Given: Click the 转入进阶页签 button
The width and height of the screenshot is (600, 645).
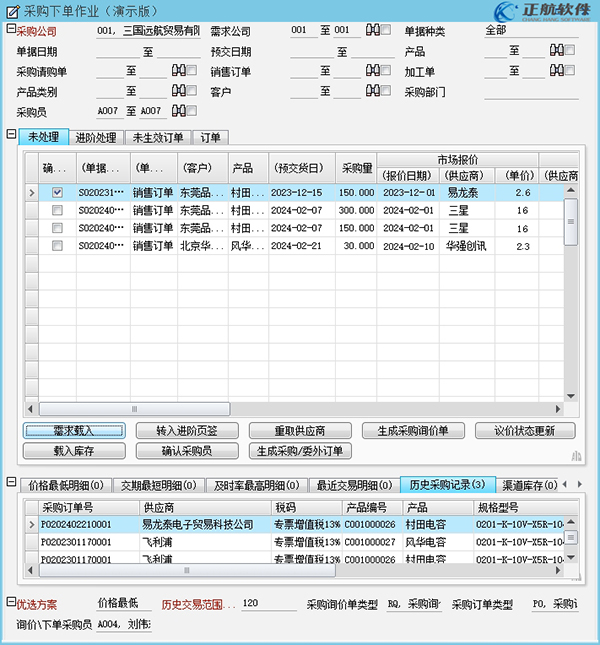Looking at the screenshot, I should coord(187,431).
